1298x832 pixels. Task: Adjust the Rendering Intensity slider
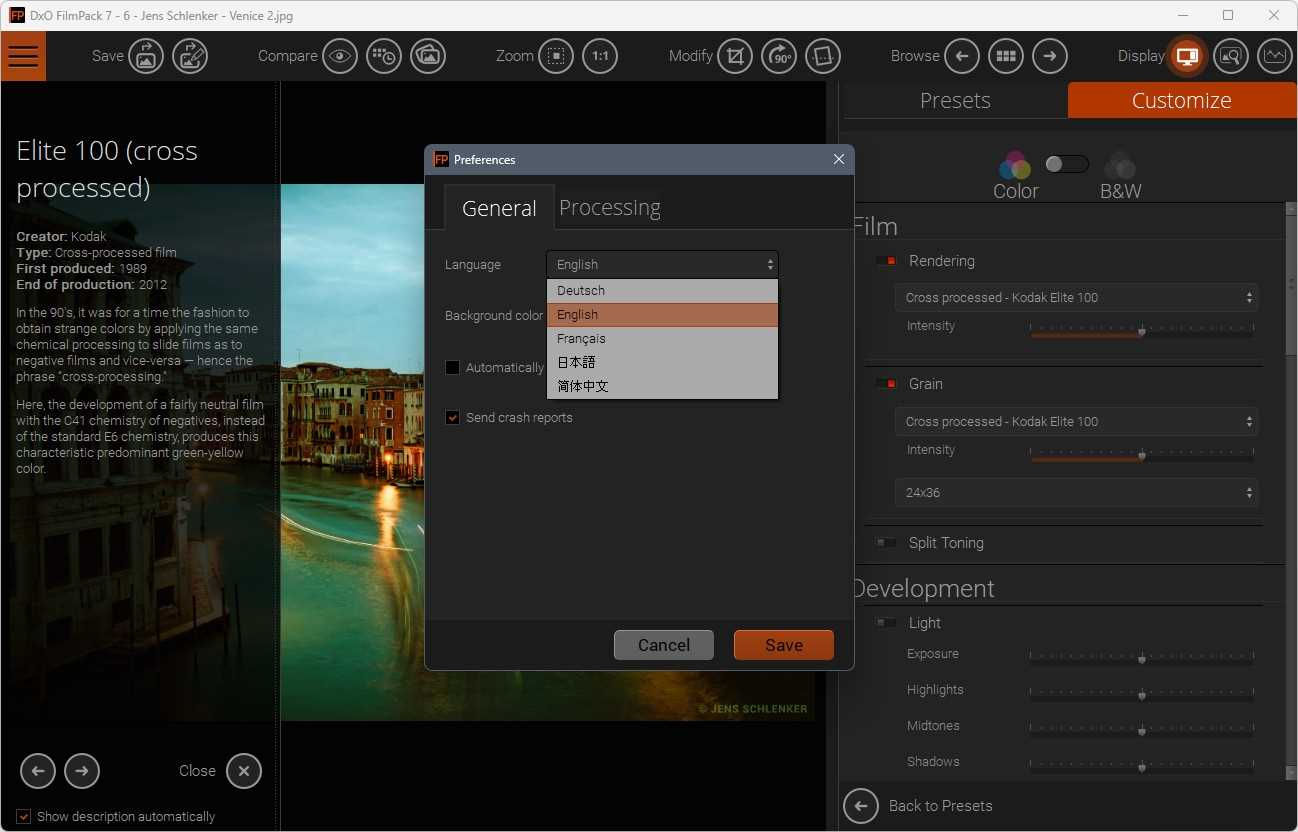(1142, 330)
